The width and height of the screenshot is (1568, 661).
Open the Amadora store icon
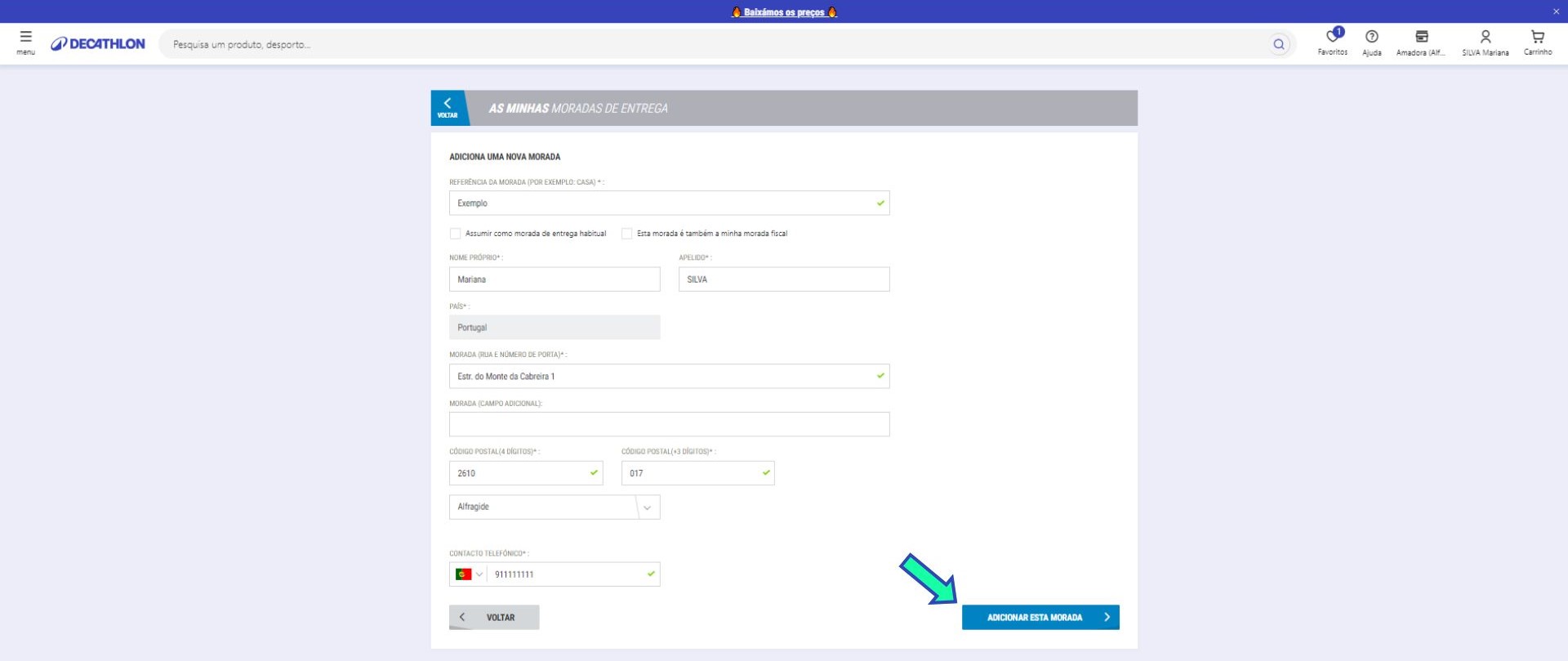(x=1421, y=38)
